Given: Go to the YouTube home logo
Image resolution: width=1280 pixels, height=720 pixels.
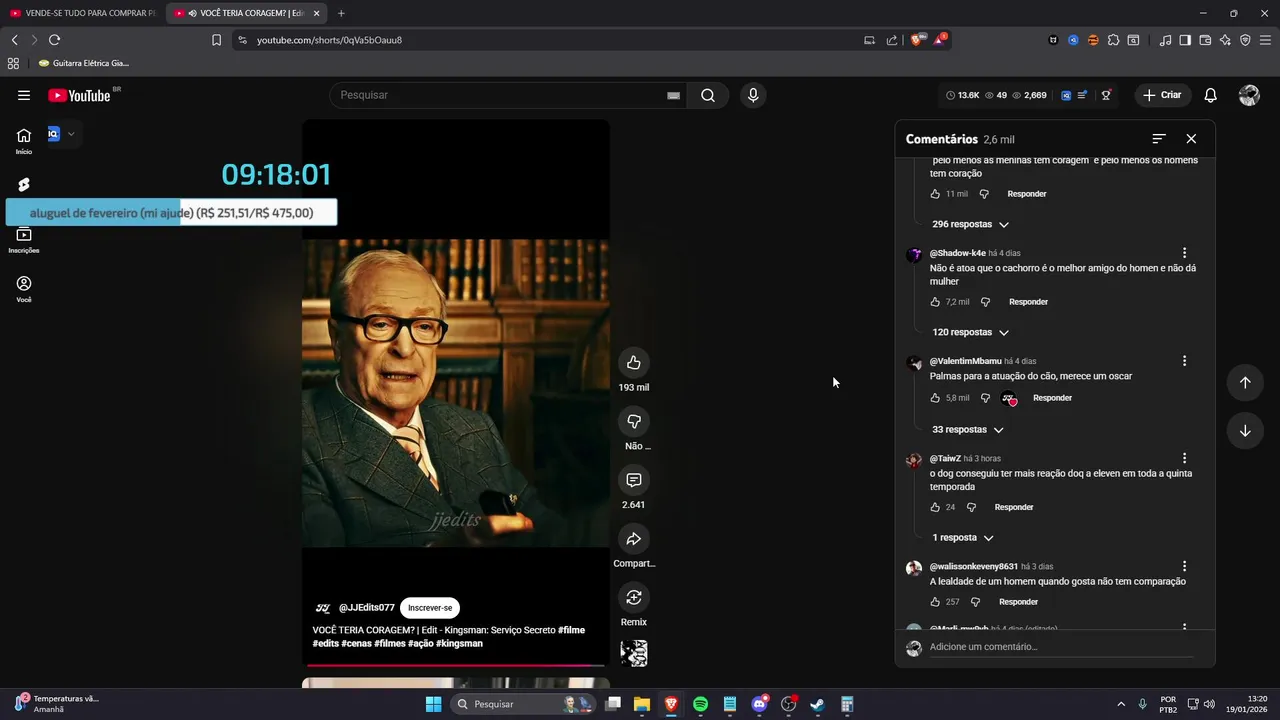Looking at the screenshot, I should [79, 95].
